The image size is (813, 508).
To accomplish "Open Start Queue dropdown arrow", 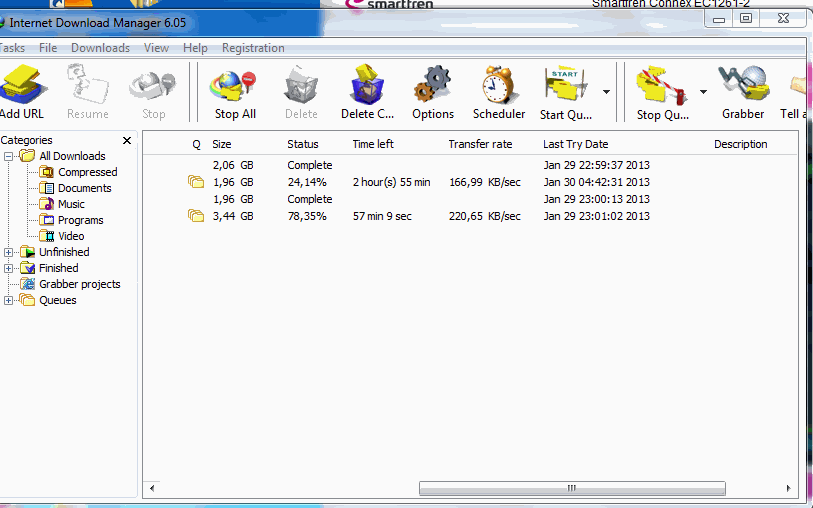I will tap(606, 92).
